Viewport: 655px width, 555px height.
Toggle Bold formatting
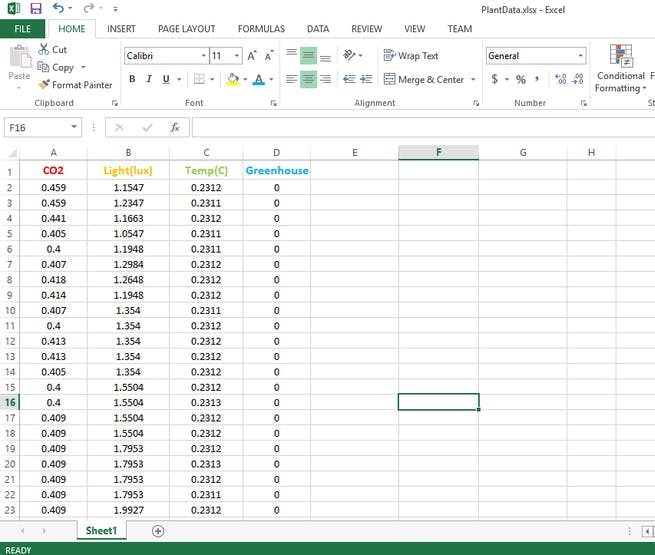point(132,79)
